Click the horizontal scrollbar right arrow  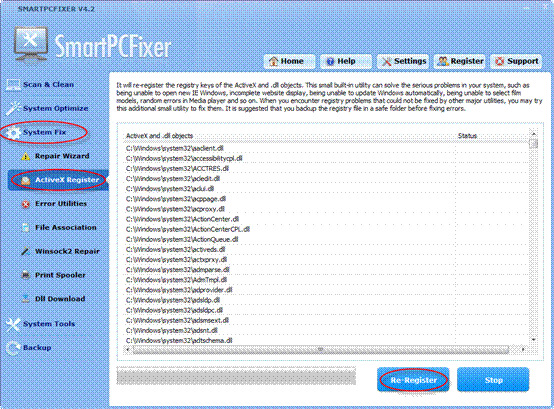click(523, 350)
